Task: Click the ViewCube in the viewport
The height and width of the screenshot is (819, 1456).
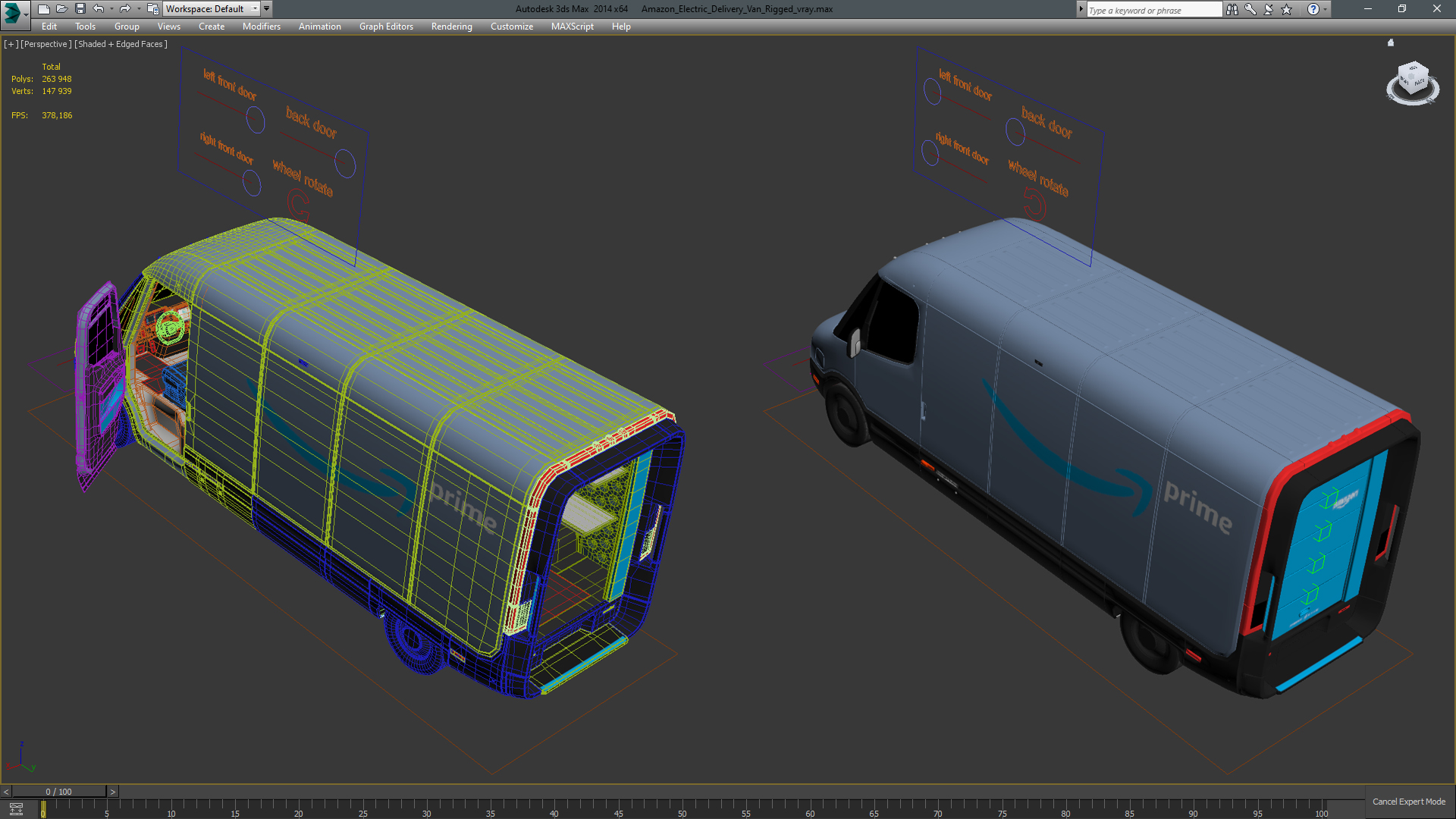Action: pos(1414,80)
